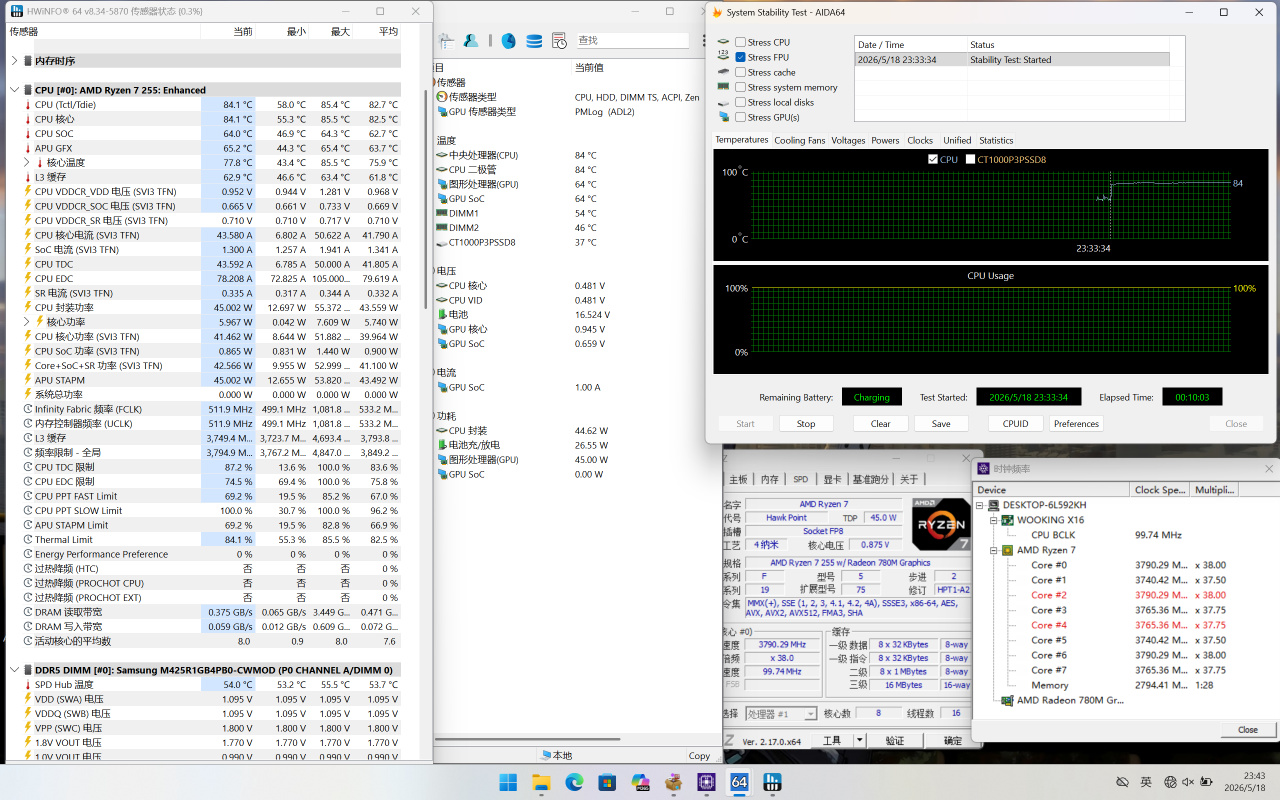
Task: Open the 处理器 #1 selection dropdown
Action: click(782, 714)
